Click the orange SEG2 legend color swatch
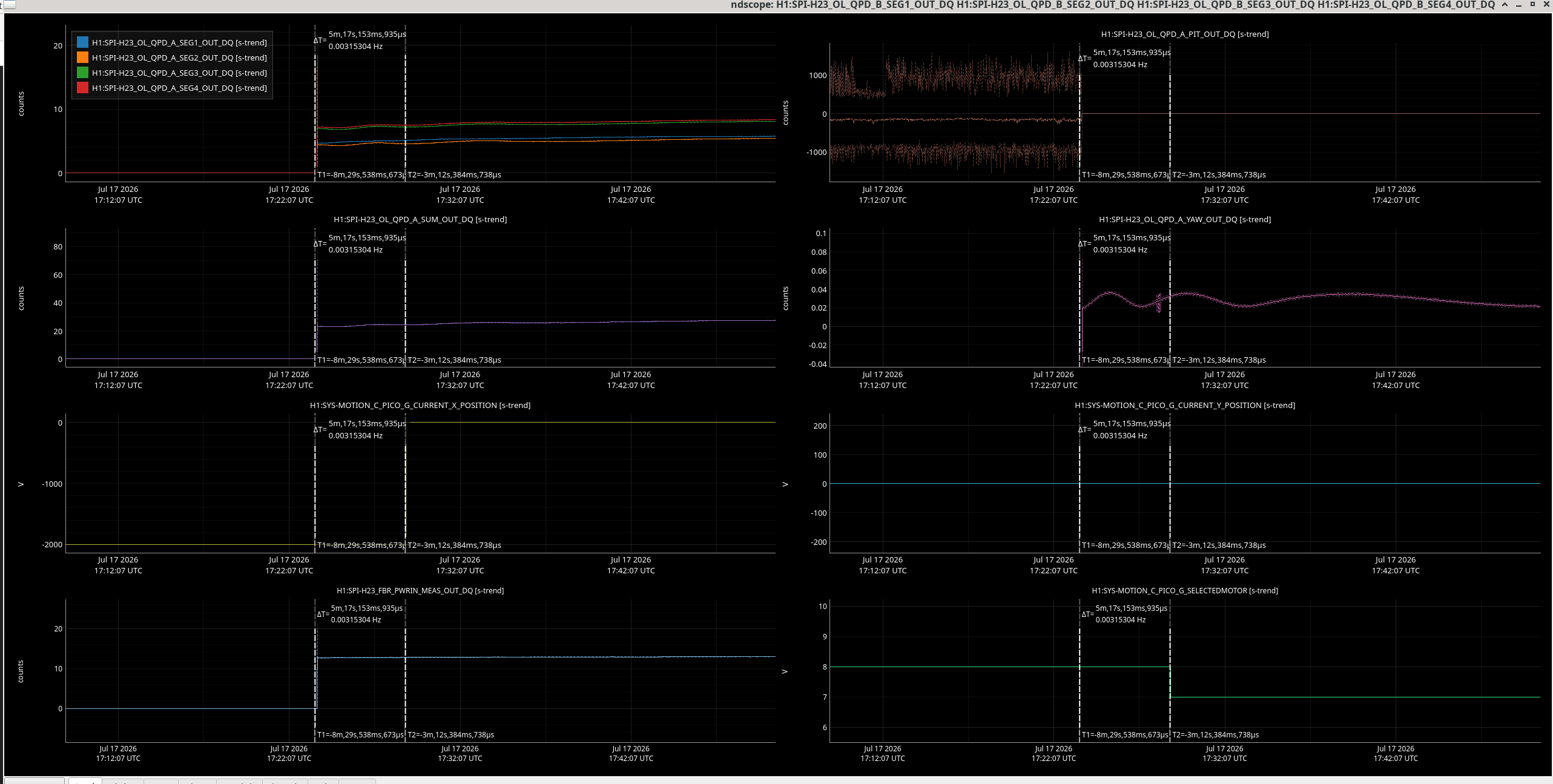Viewport: 1553px width, 784px height. pyautogui.click(x=82, y=58)
